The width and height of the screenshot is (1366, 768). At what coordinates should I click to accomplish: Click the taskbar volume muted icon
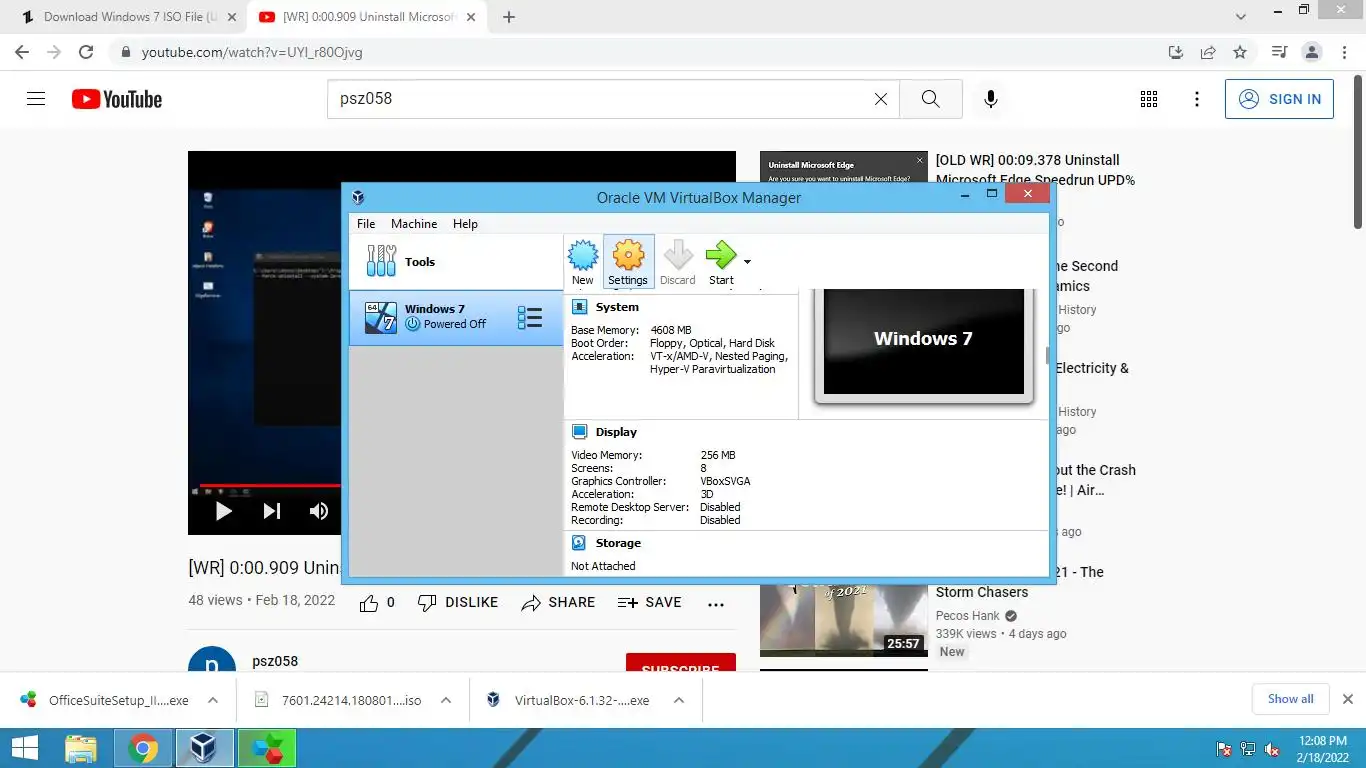(1272, 749)
